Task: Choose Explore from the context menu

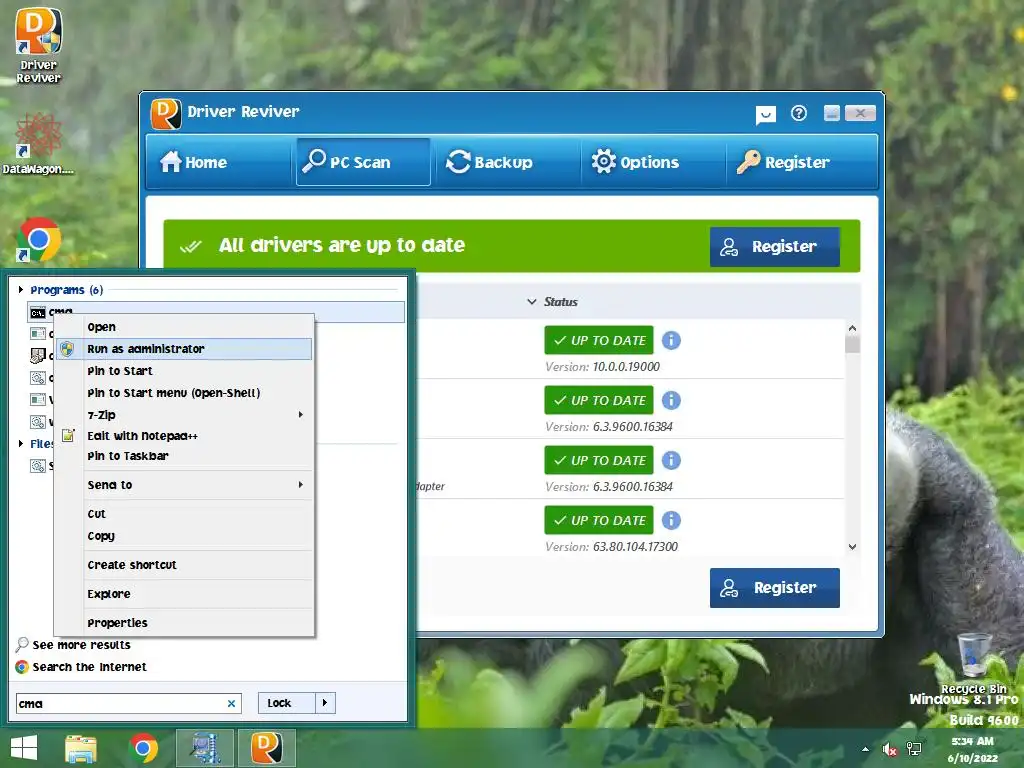Action: (x=184, y=594)
